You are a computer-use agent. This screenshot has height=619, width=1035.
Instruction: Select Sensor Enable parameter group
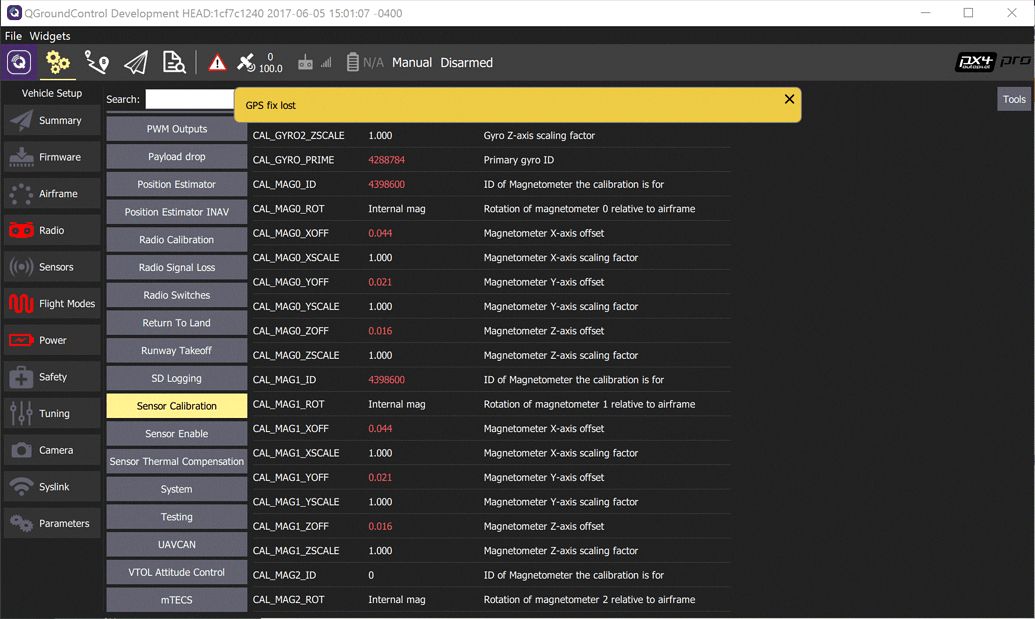pos(177,434)
